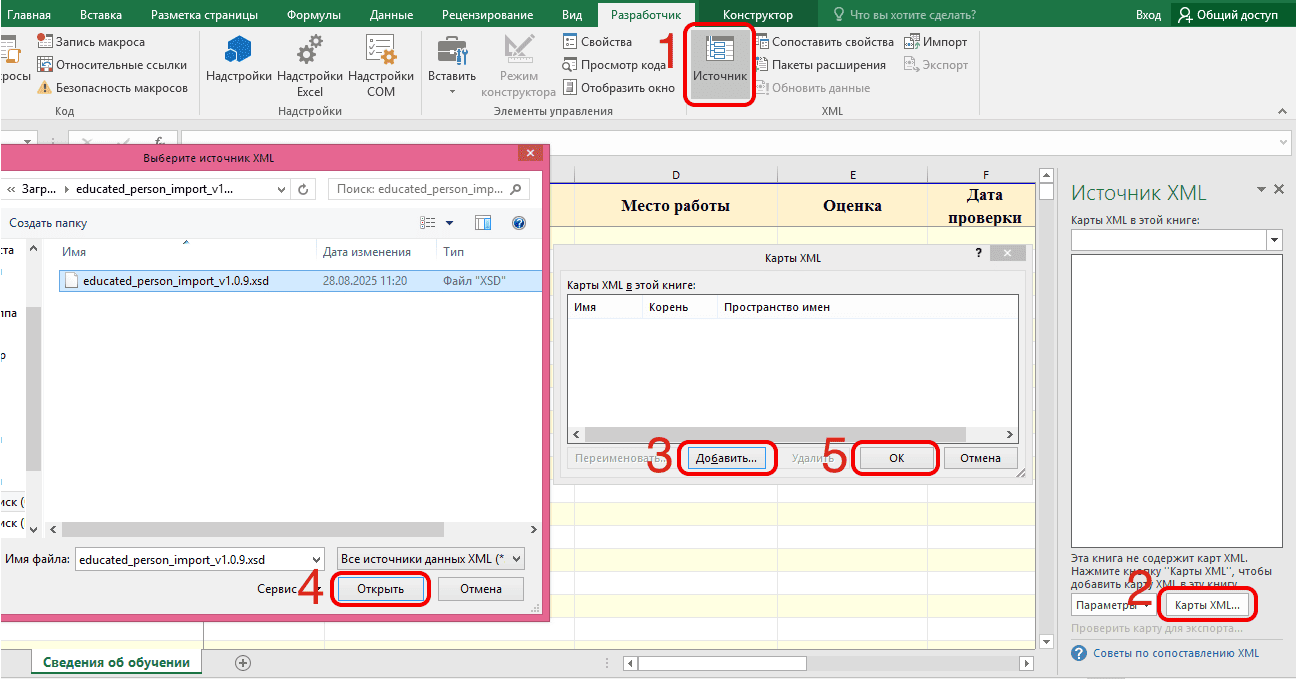Toggle preview pane icon in file dialog
Viewport: 1296px width, 679px height.
(x=483, y=223)
